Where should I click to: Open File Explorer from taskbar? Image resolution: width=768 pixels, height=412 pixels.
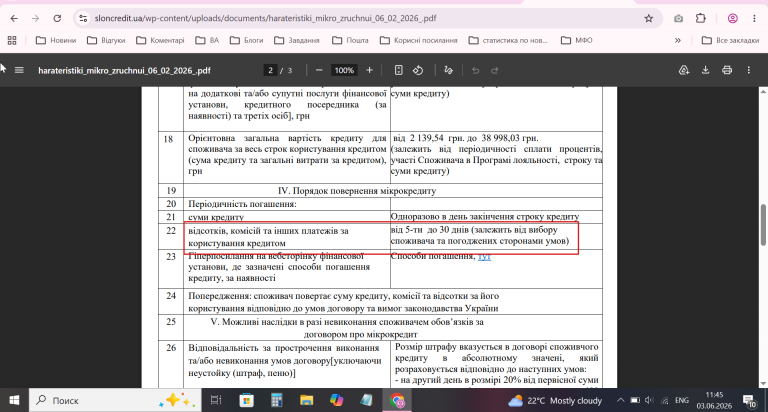(x=307, y=400)
